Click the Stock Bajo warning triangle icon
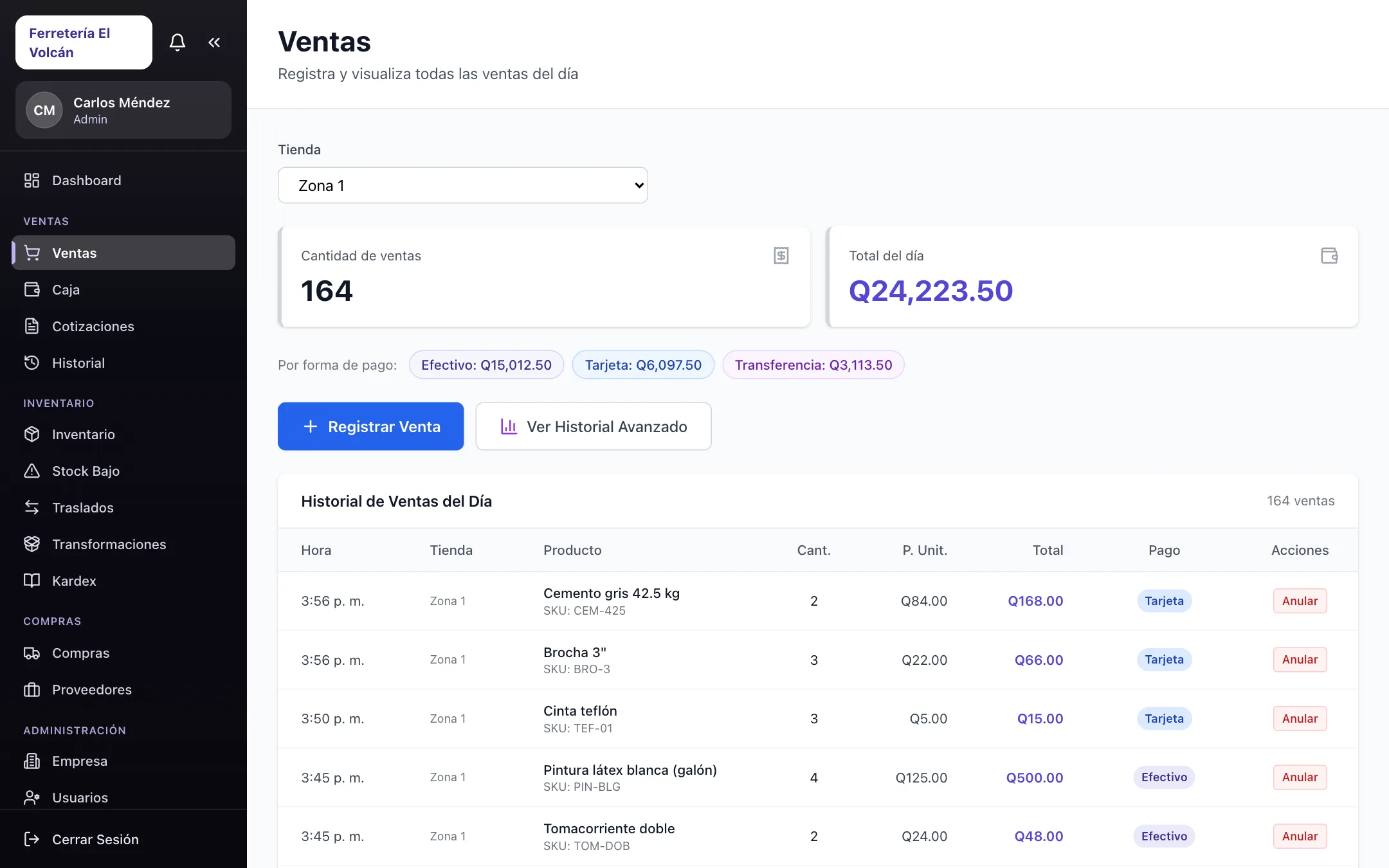Screen dimensions: 1389x868 click(x=32, y=471)
